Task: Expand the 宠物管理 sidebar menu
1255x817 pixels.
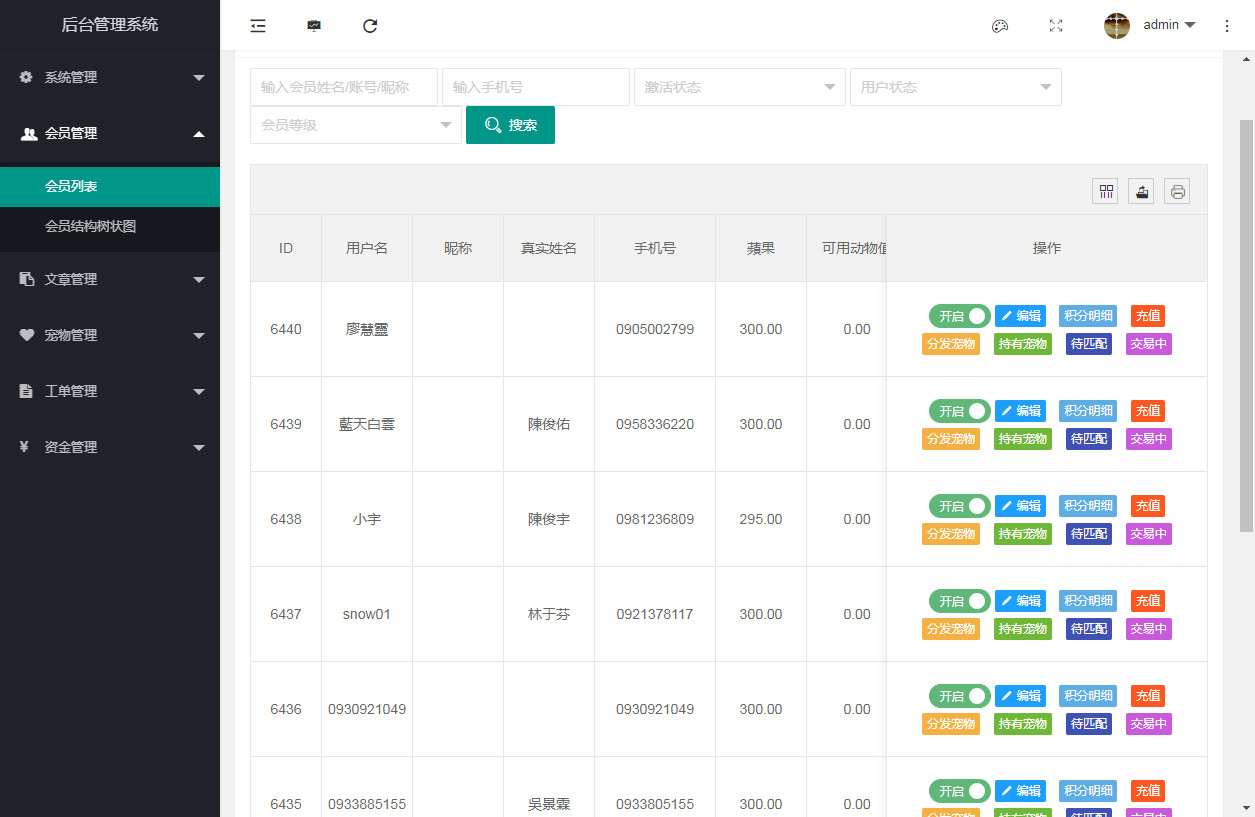Action: [110, 335]
